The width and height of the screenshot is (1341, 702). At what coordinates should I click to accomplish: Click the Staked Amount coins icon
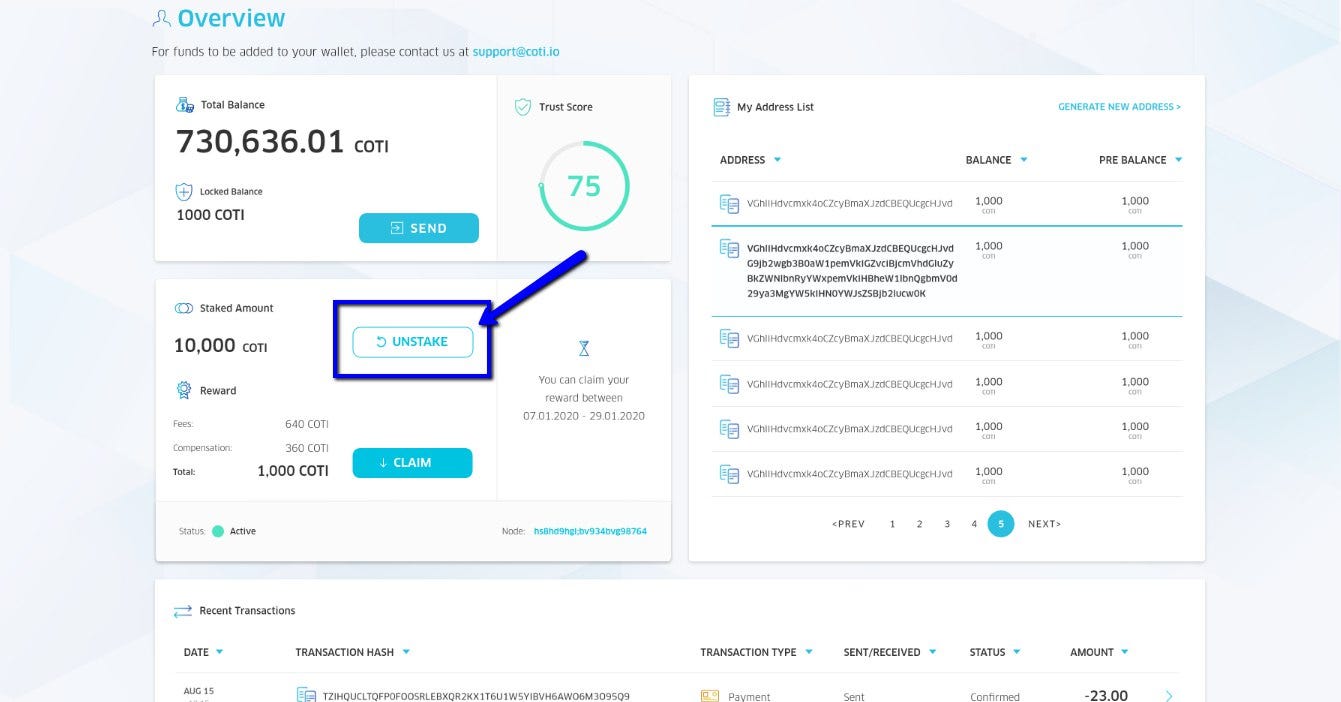(184, 309)
